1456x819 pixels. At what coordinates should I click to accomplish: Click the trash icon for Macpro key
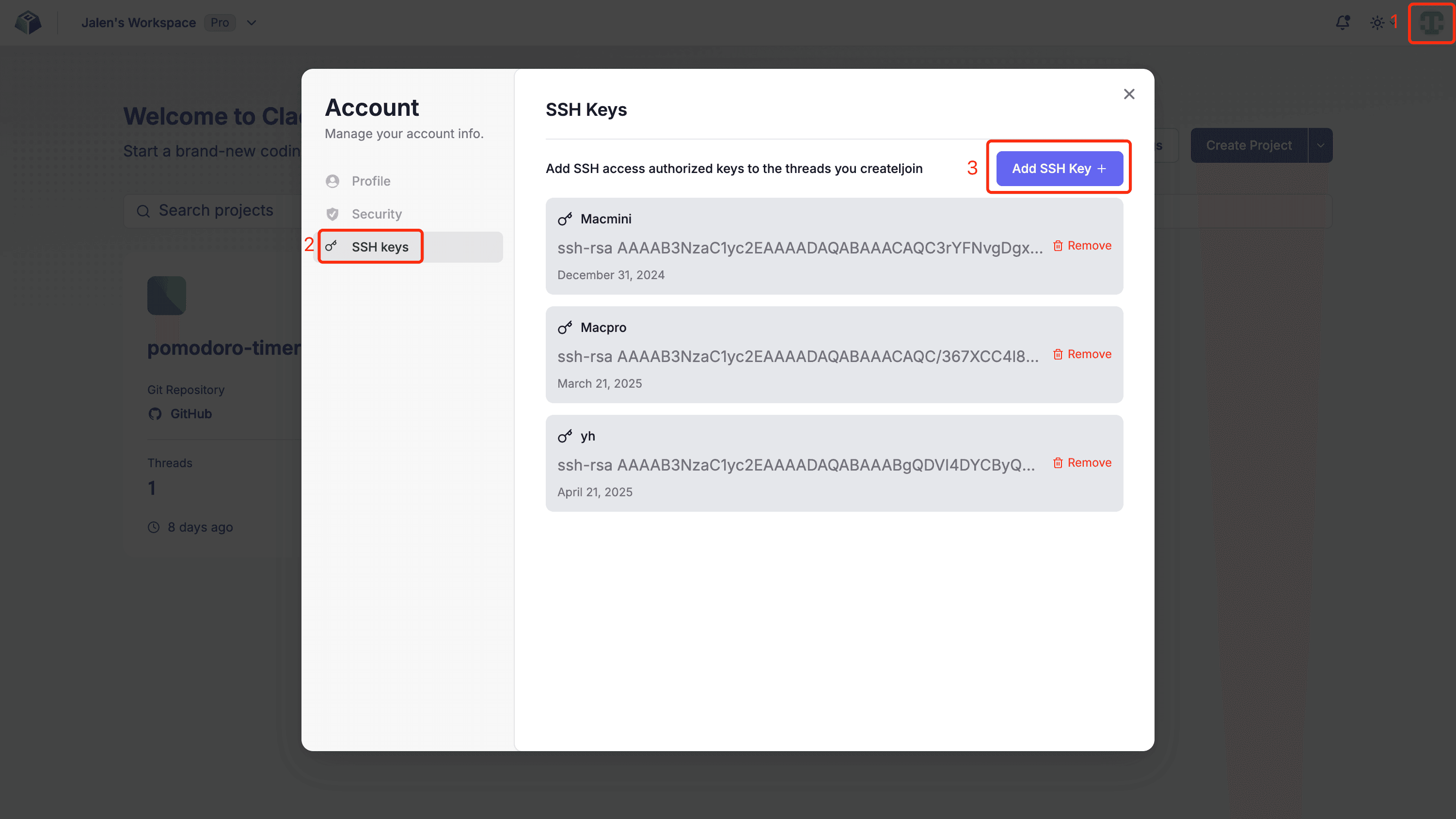1058,354
